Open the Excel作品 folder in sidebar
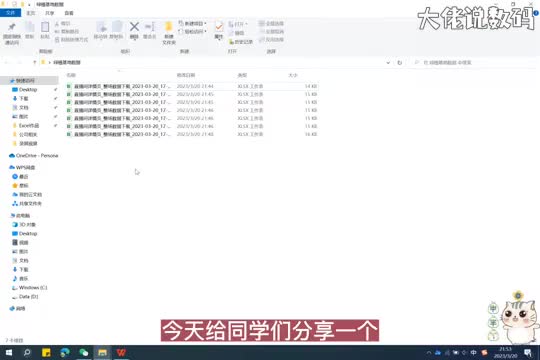The height and width of the screenshot is (360, 540). [29, 125]
